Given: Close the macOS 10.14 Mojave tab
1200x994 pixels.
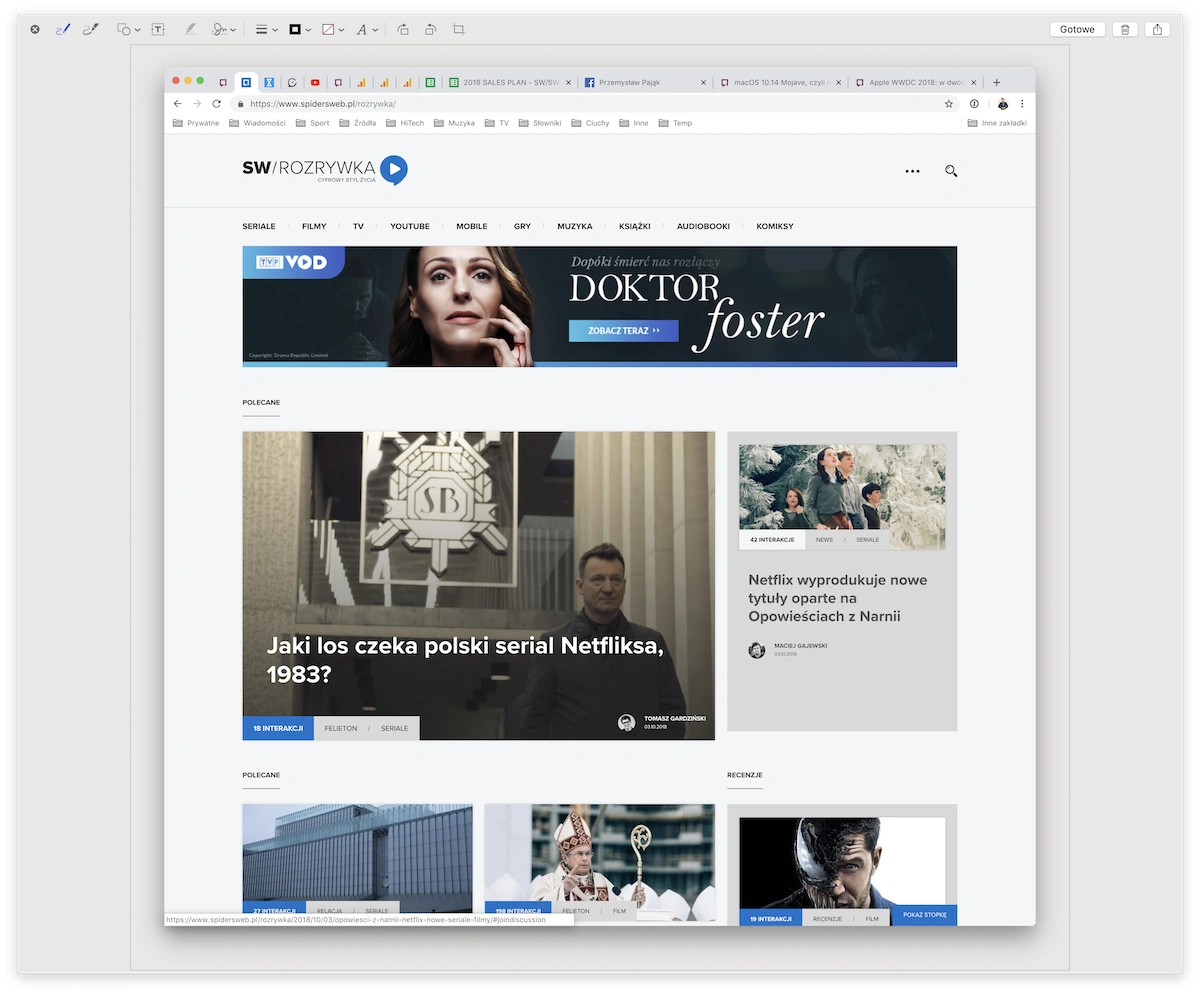Looking at the screenshot, I should click(x=837, y=82).
